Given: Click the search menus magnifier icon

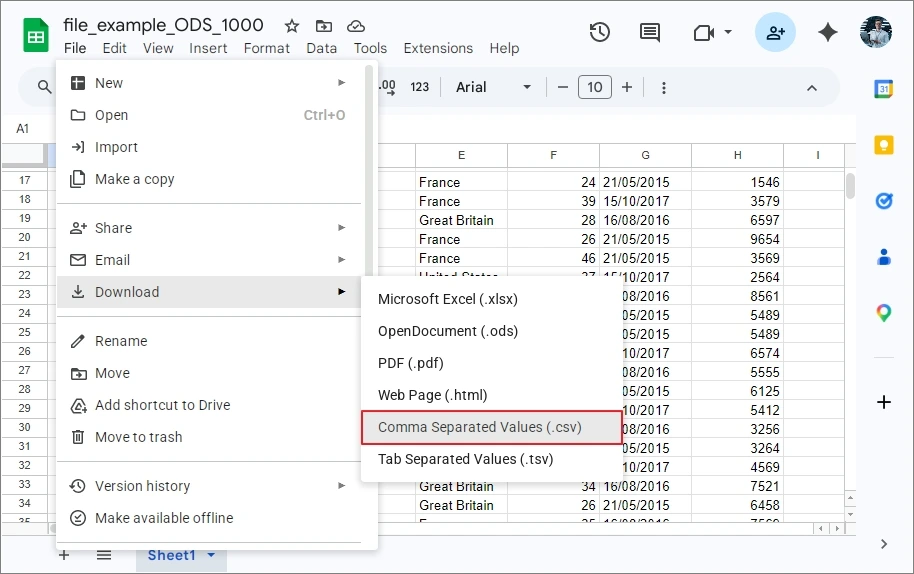Looking at the screenshot, I should 44,87.
